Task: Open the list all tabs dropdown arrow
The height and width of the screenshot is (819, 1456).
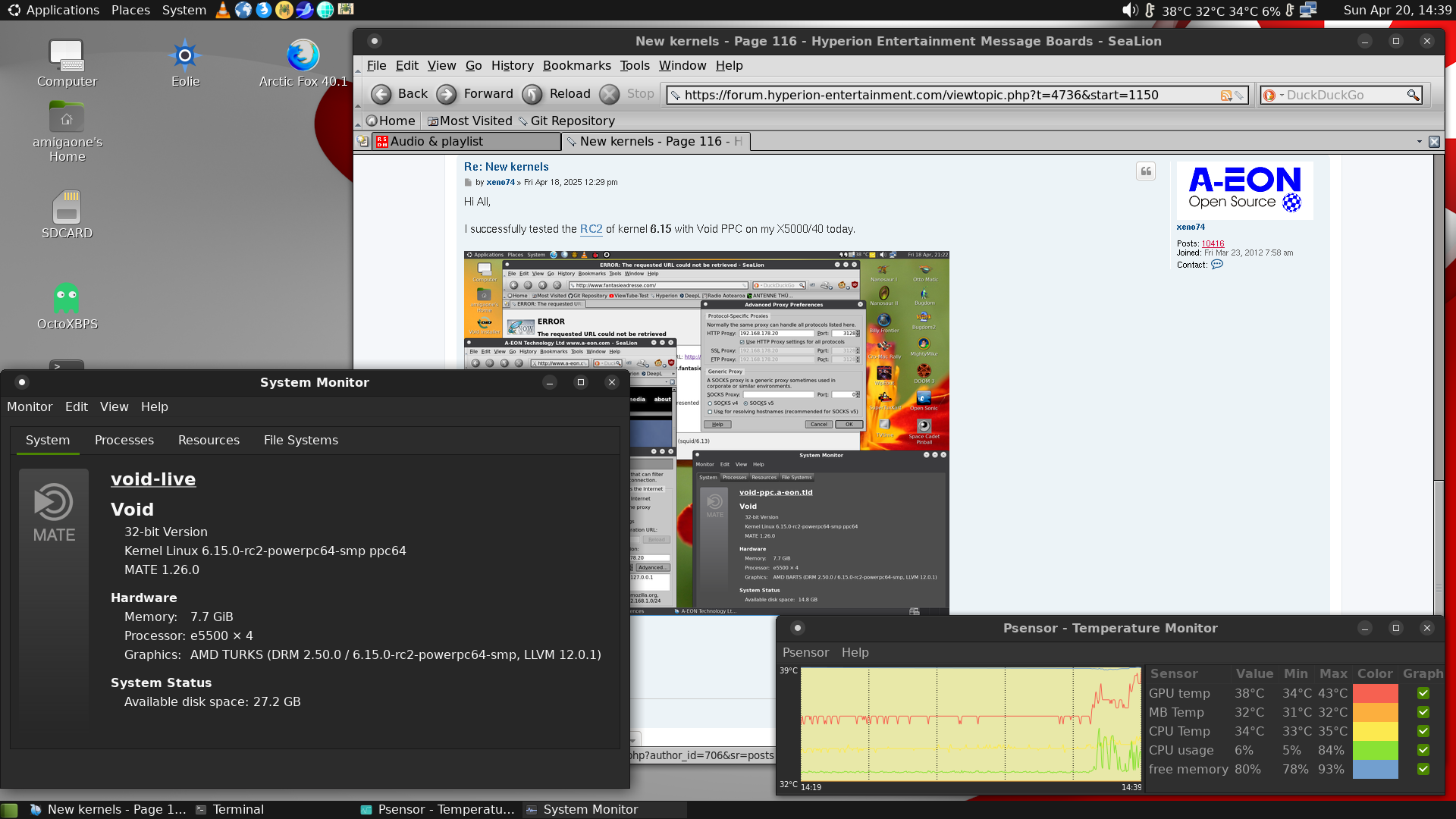Action: click(1419, 142)
